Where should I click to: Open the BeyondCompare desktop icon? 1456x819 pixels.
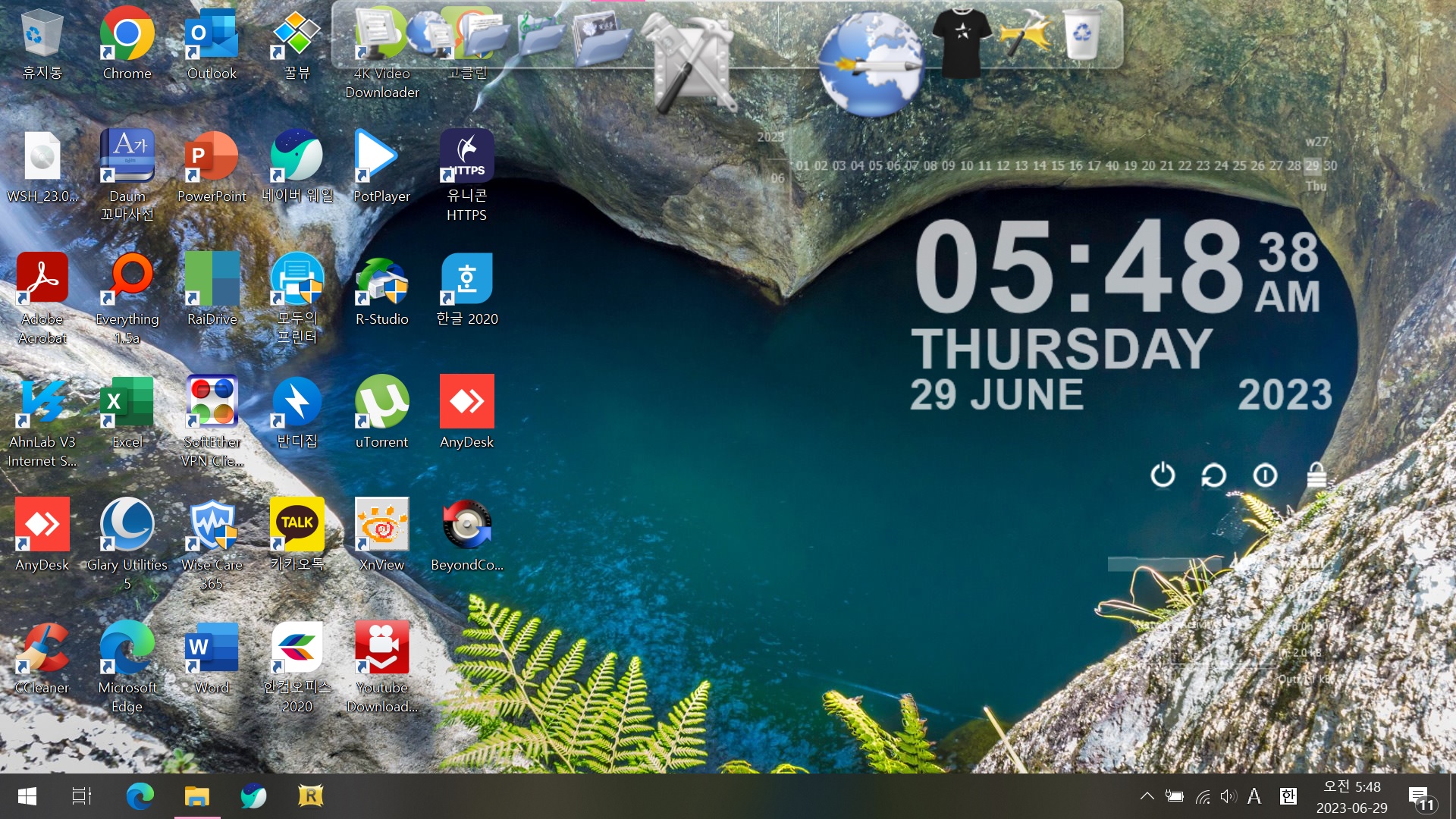[466, 535]
